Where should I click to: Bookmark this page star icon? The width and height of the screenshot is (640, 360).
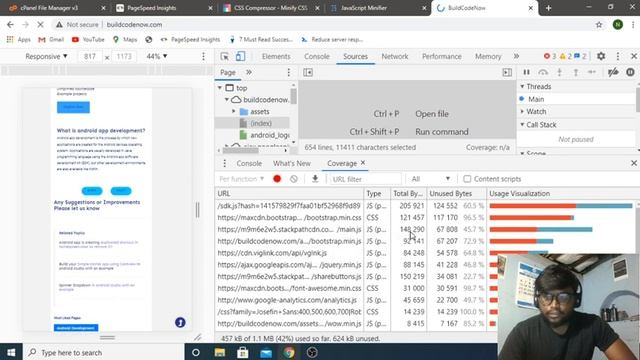[599, 24]
